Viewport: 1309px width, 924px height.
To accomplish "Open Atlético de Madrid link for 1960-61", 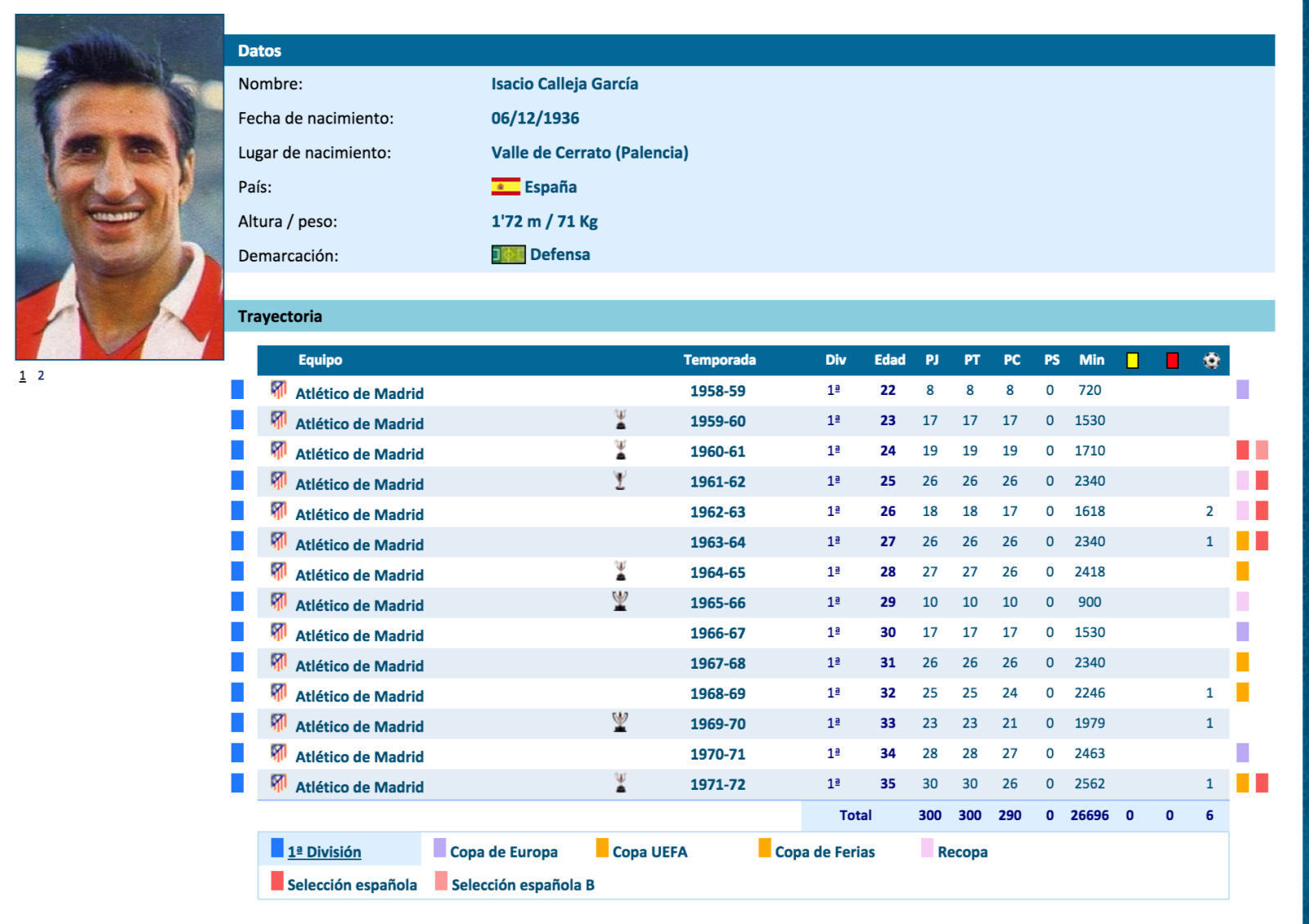I will (359, 454).
